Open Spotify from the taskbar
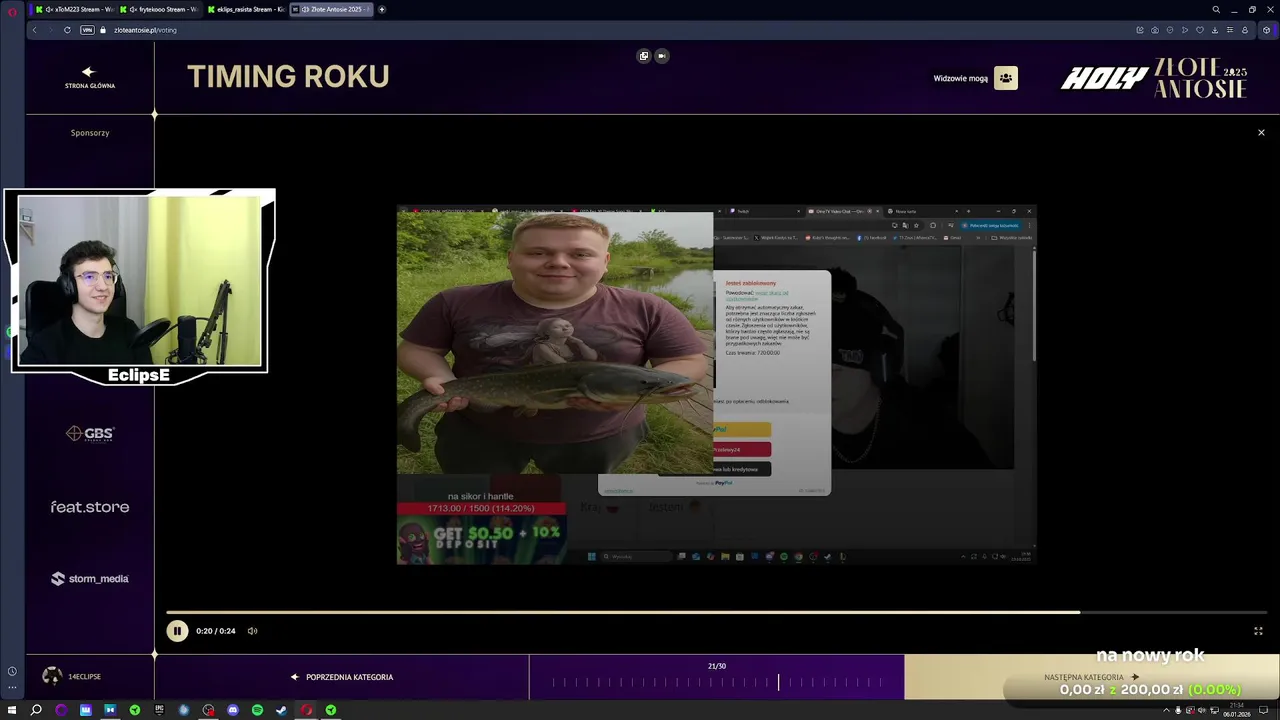Image resolution: width=1280 pixels, height=720 pixels. pos(257,710)
